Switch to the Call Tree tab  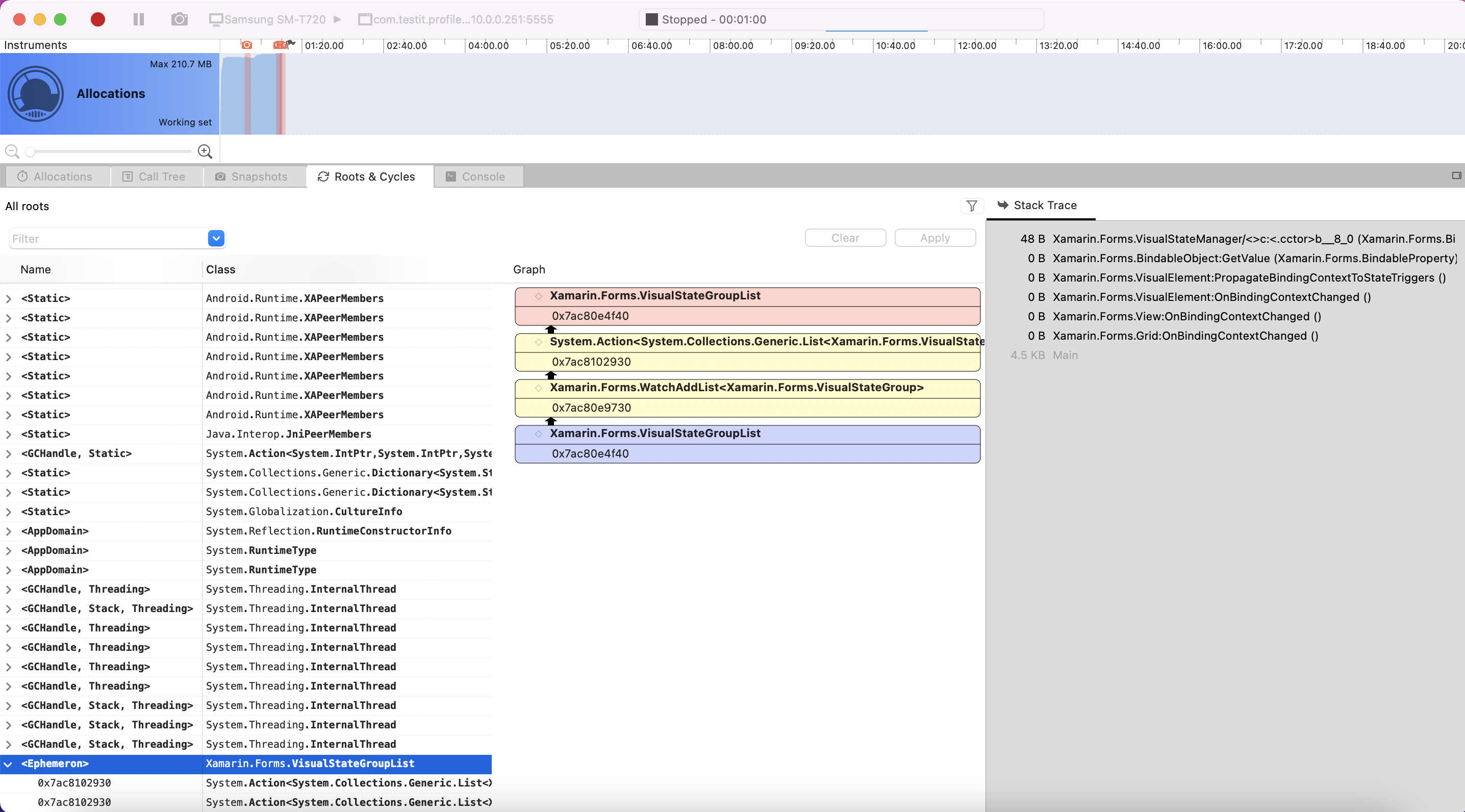(156, 176)
